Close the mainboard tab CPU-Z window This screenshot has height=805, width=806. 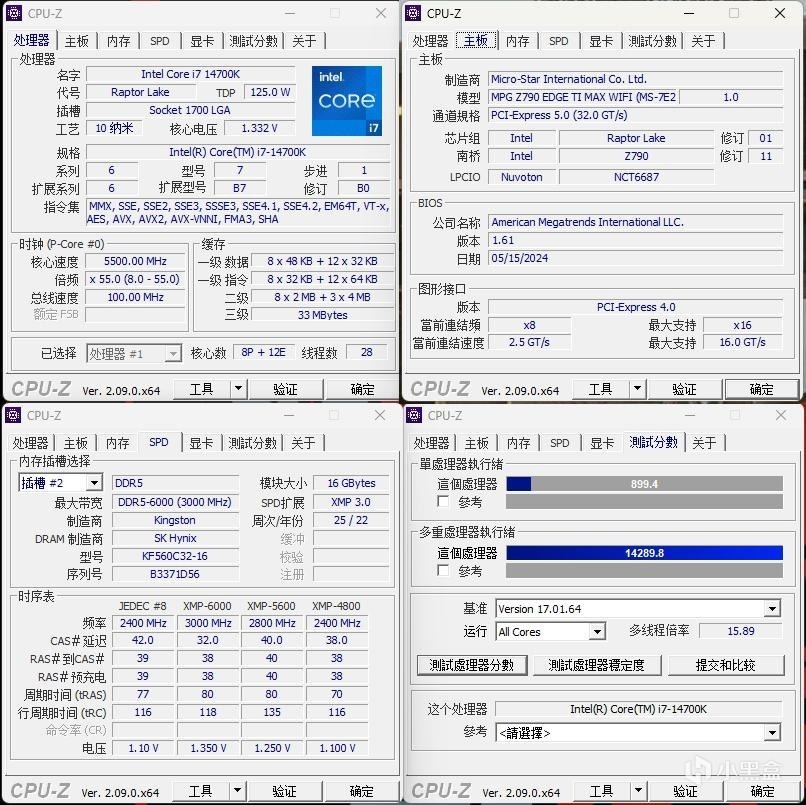click(780, 13)
